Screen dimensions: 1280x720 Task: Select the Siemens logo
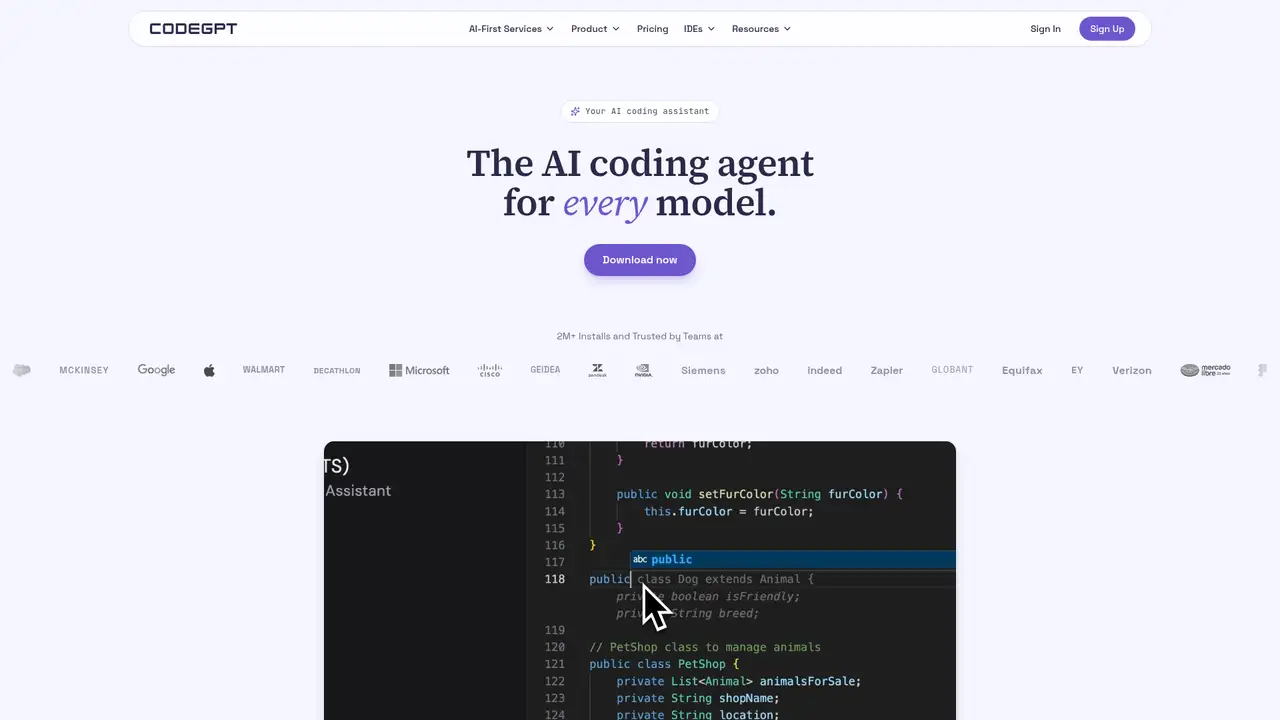(x=703, y=370)
